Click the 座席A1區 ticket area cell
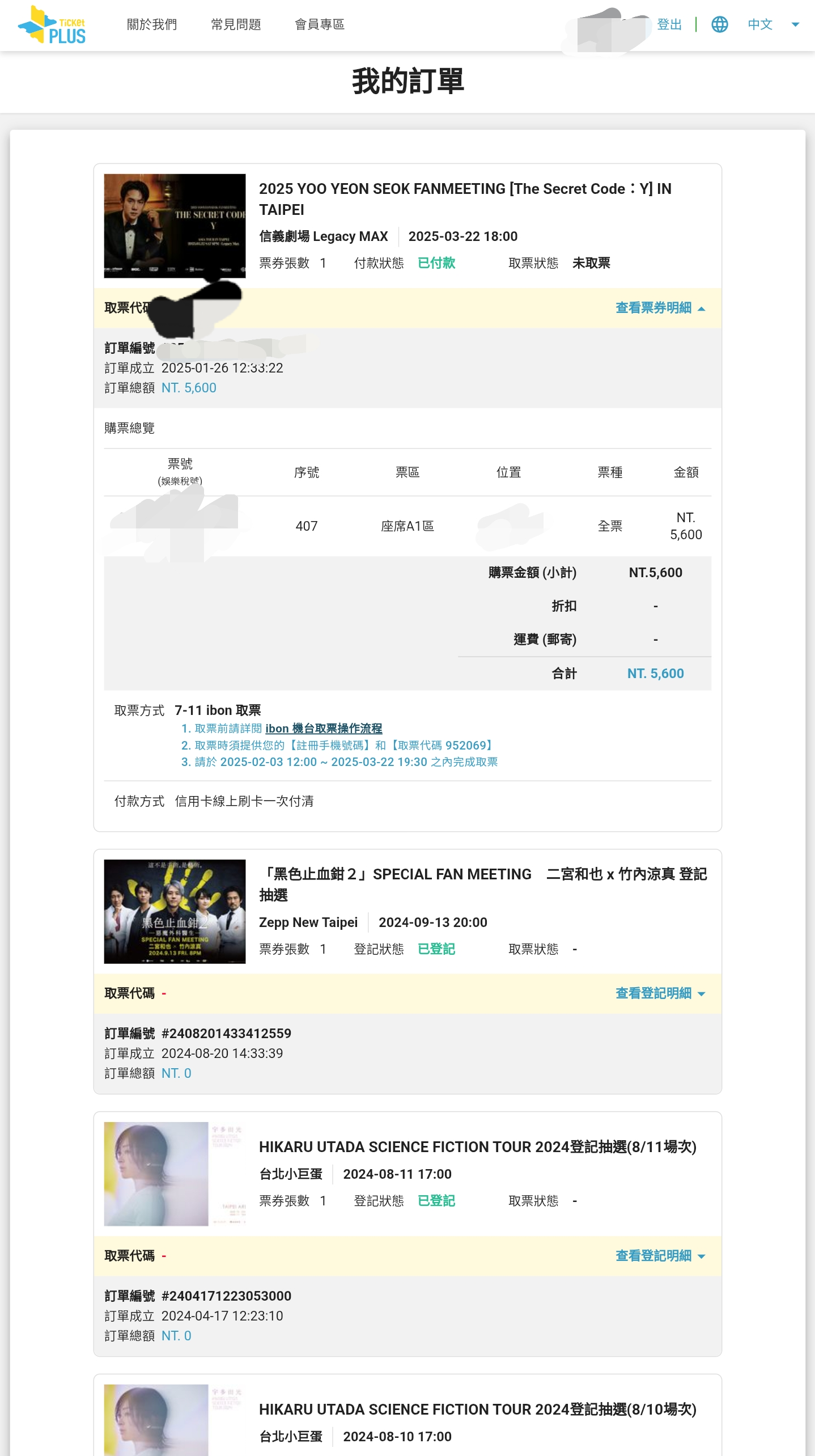 tap(407, 526)
